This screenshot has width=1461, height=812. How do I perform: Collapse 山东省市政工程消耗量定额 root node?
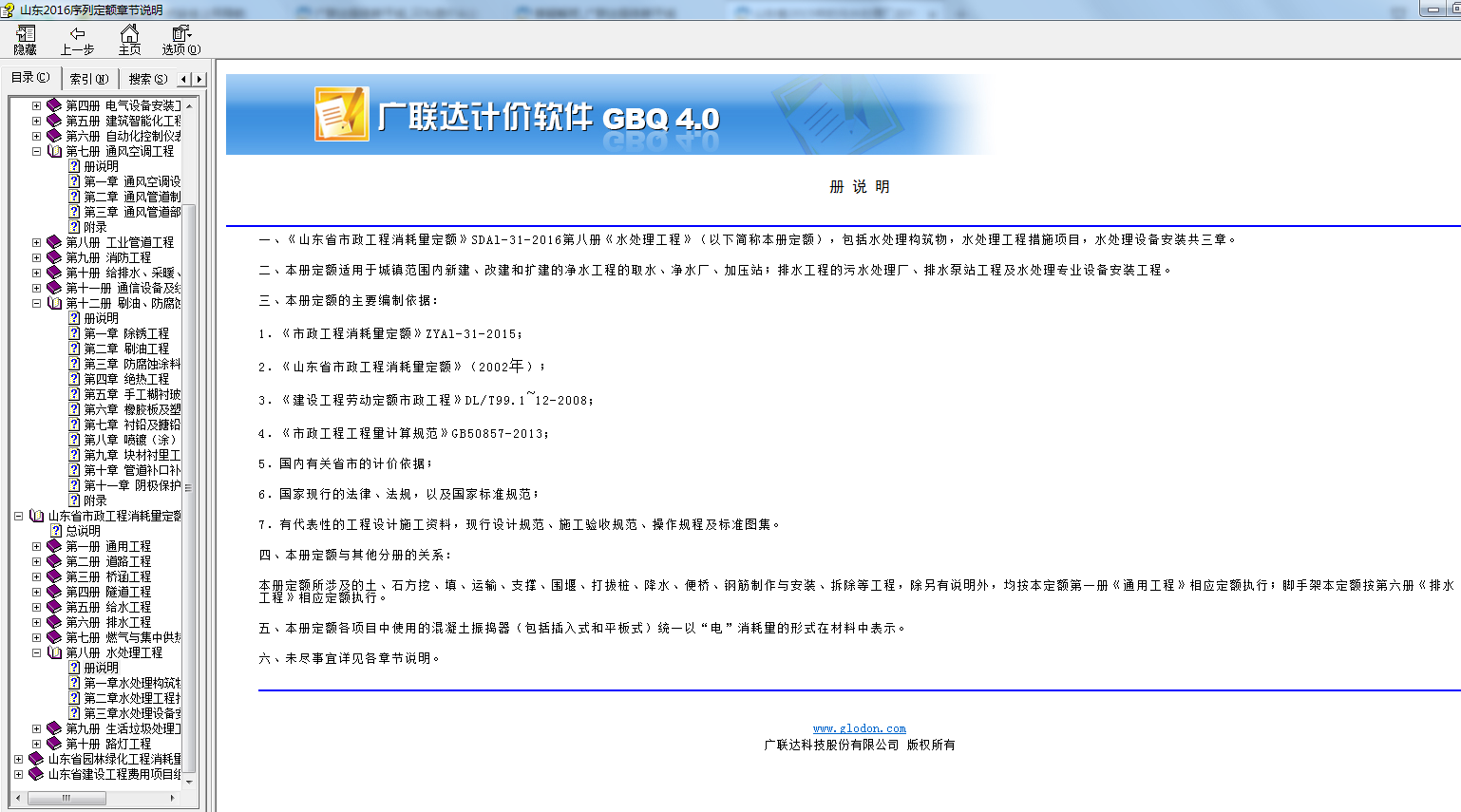coord(18,516)
